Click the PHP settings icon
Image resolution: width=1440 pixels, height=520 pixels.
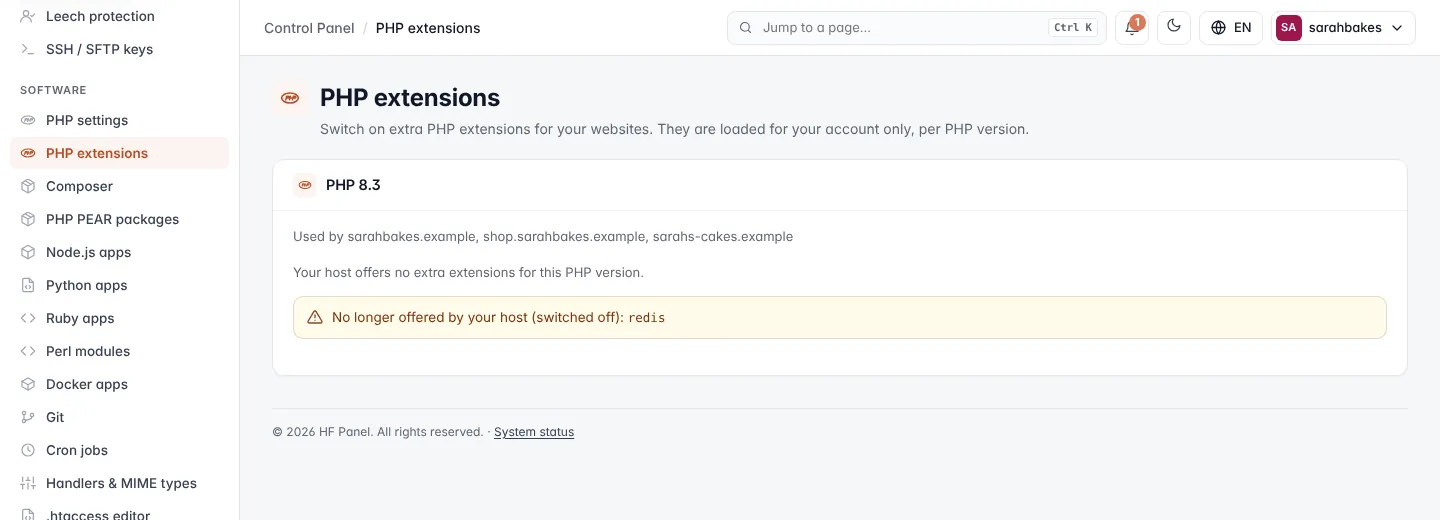click(x=28, y=120)
